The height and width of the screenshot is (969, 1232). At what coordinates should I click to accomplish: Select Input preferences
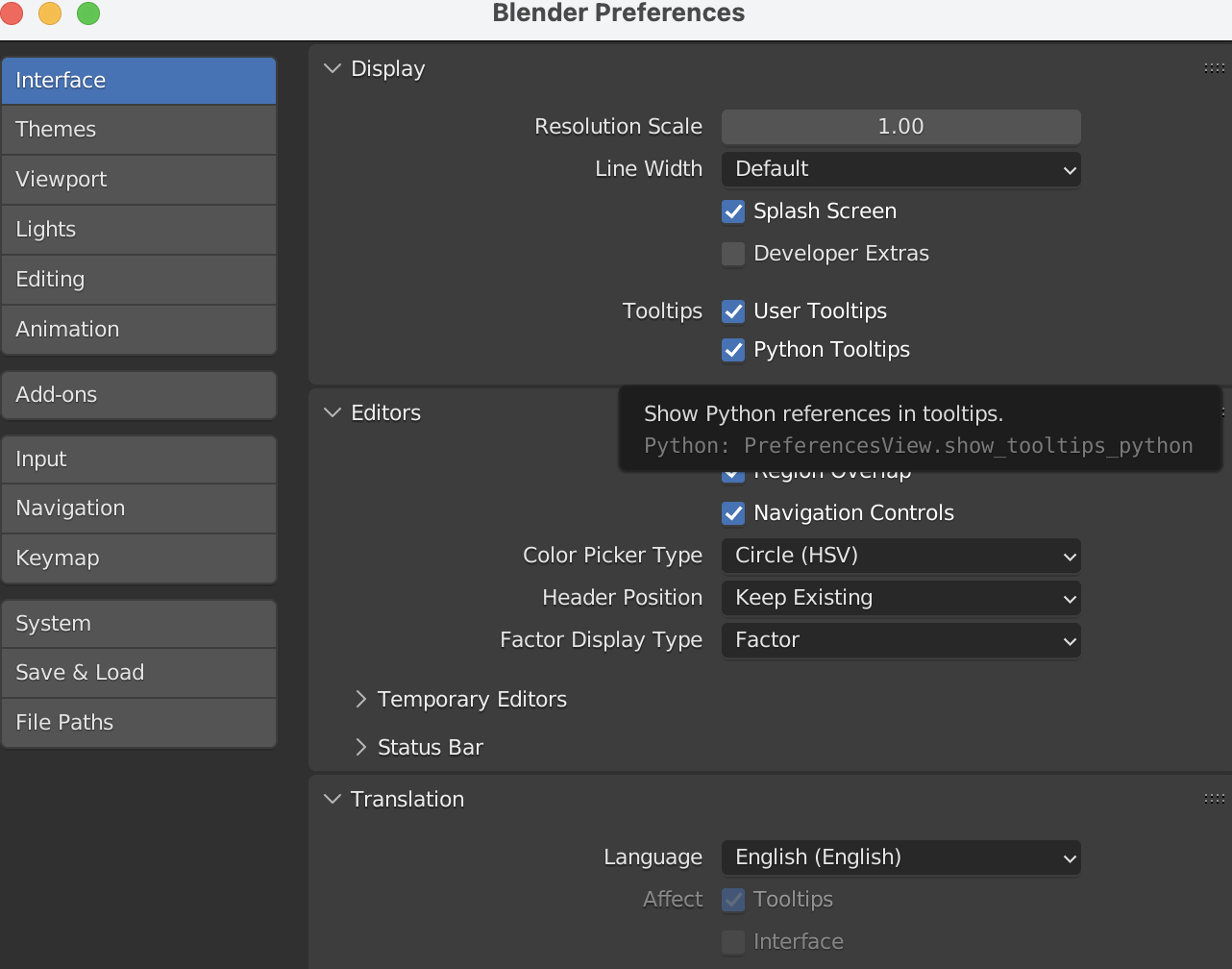point(138,460)
